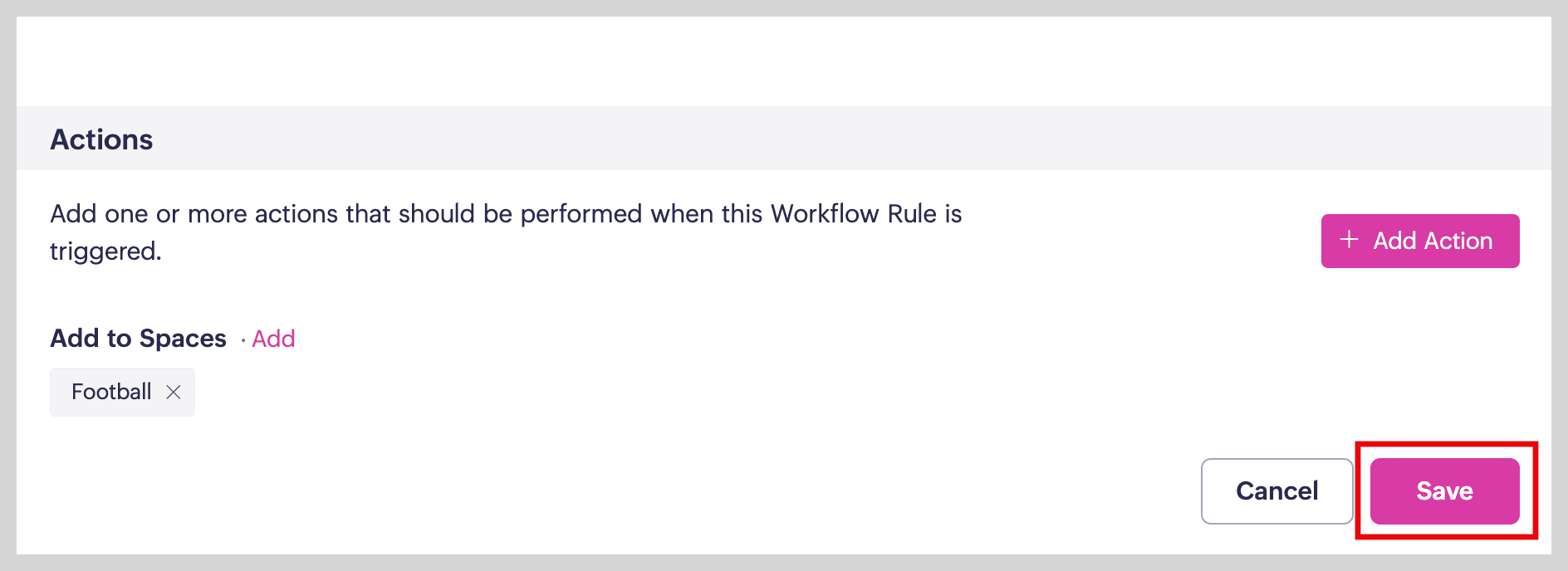Cancel the workflow rule changes
The image size is (1568, 571).
[1276, 491]
